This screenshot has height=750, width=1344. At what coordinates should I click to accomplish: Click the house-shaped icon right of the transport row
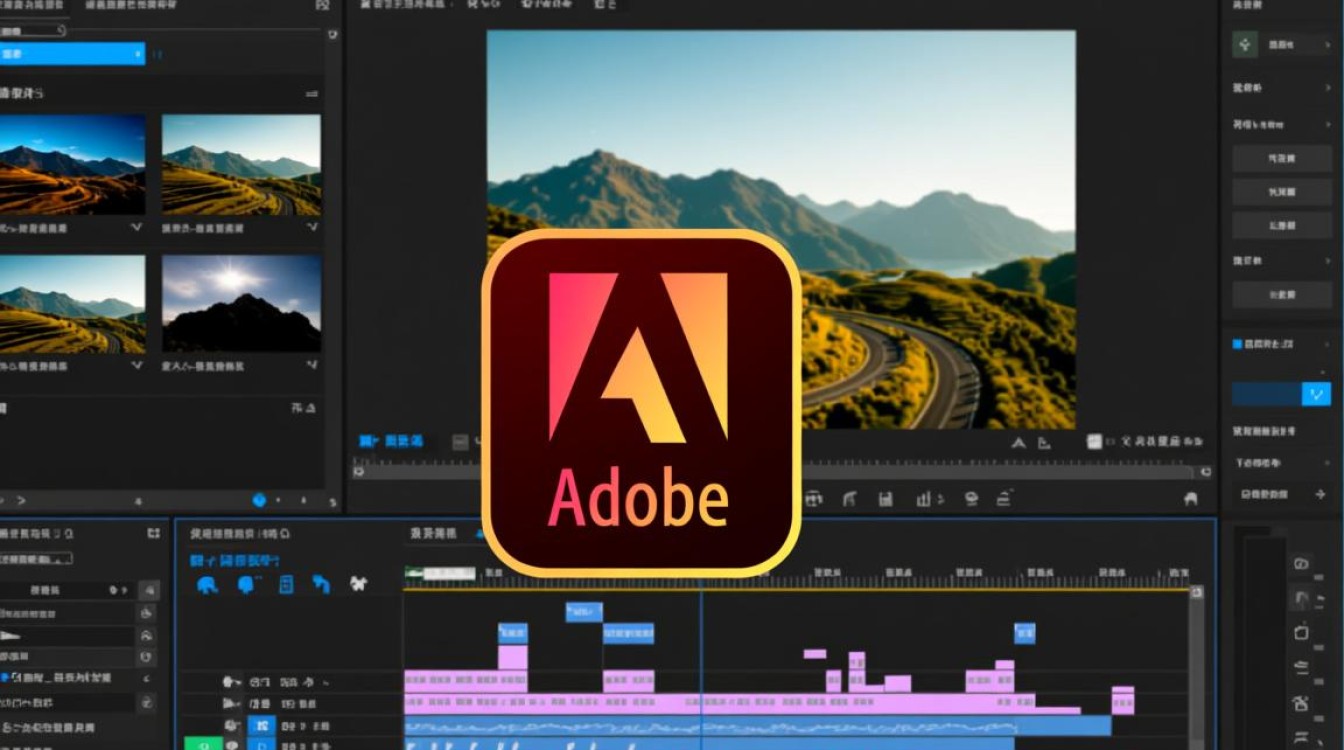pyautogui.click(x=1191, y=498)
